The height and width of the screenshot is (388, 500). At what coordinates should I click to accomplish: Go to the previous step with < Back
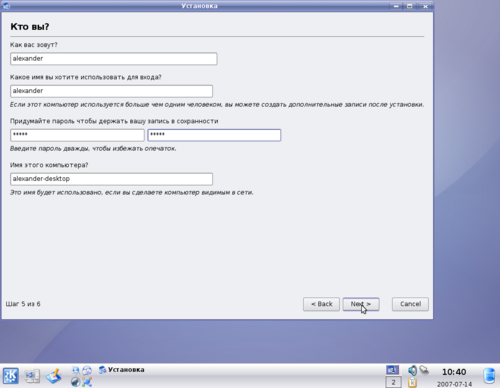(321, 304)
